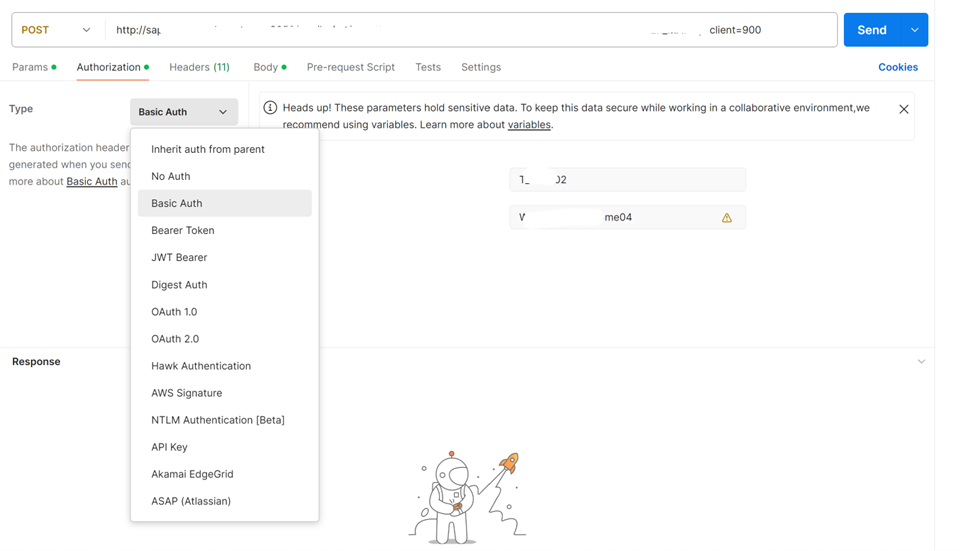This screenshot has width=975, height=551.
Task: Send the POST request
Action: (x=872, y=30)
